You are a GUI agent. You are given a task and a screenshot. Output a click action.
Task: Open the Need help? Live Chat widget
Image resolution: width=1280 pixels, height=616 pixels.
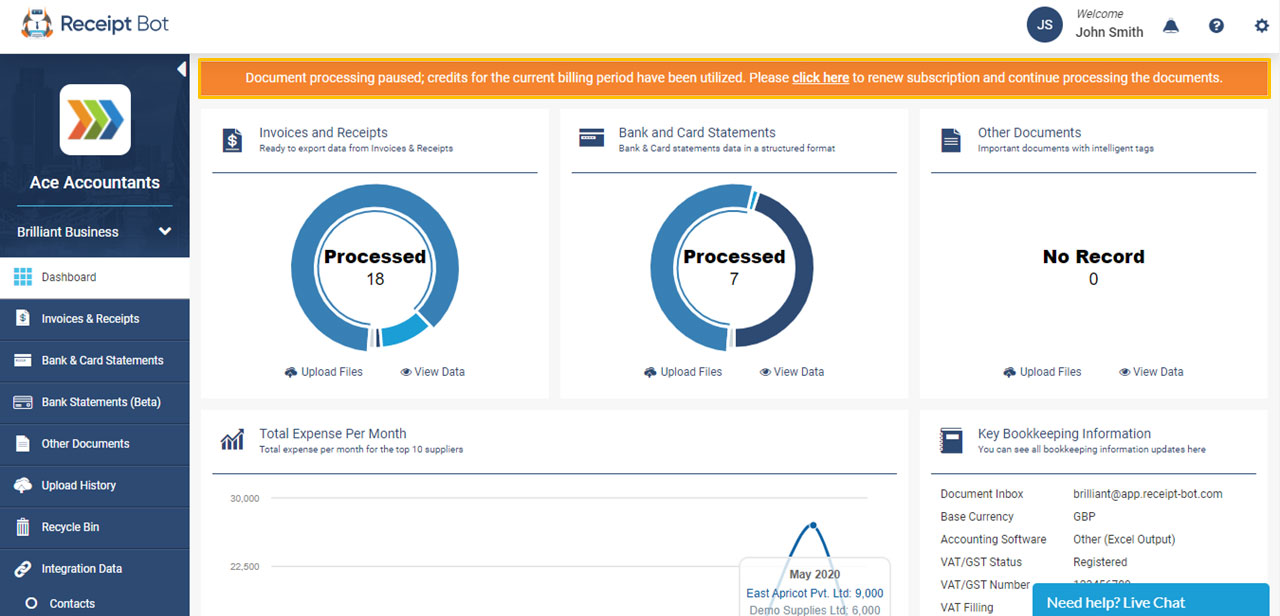(1150, 602)
